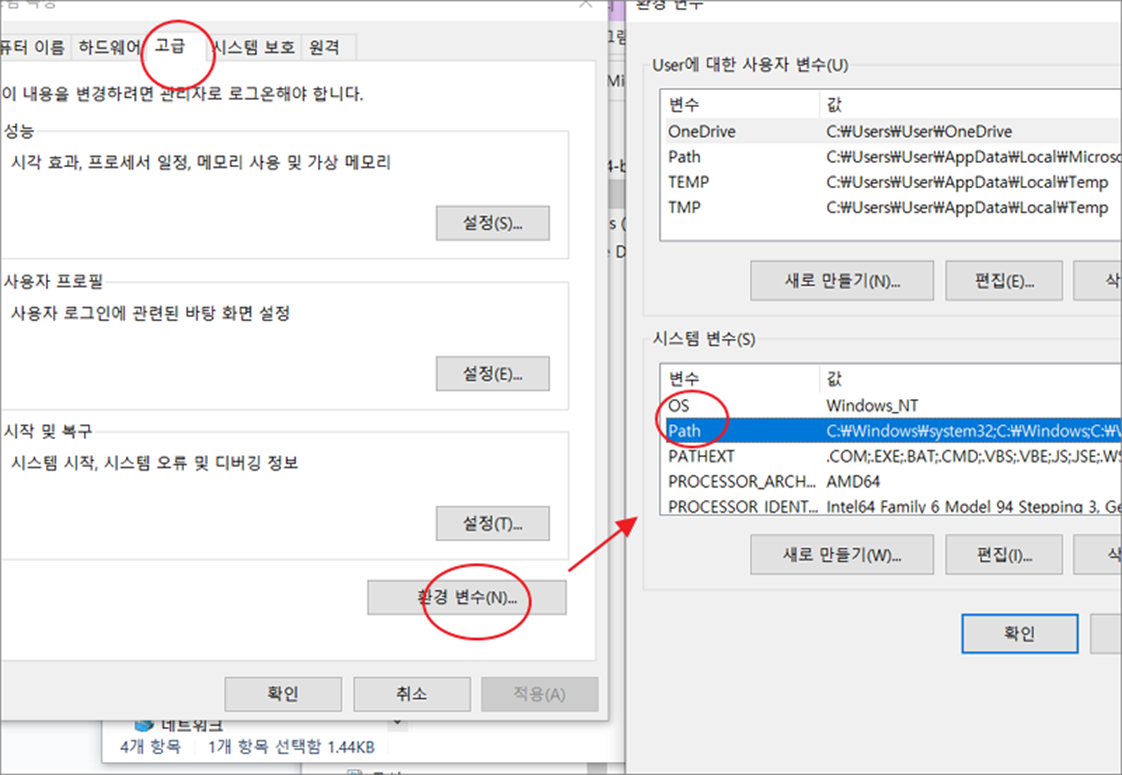This screenshot has width=1122, height=775.
Task: Open the 하드웨어 tab
Action: click(x=109, y=47)
